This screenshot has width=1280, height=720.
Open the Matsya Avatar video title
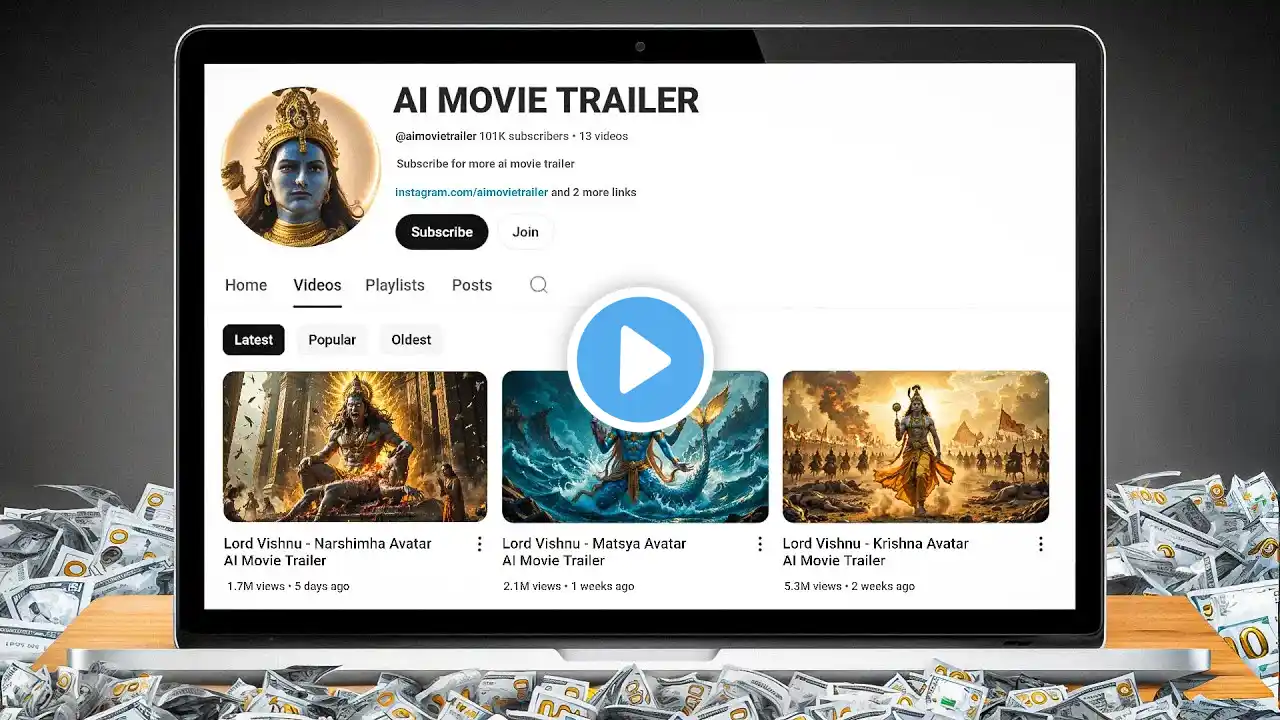(594, 552)
